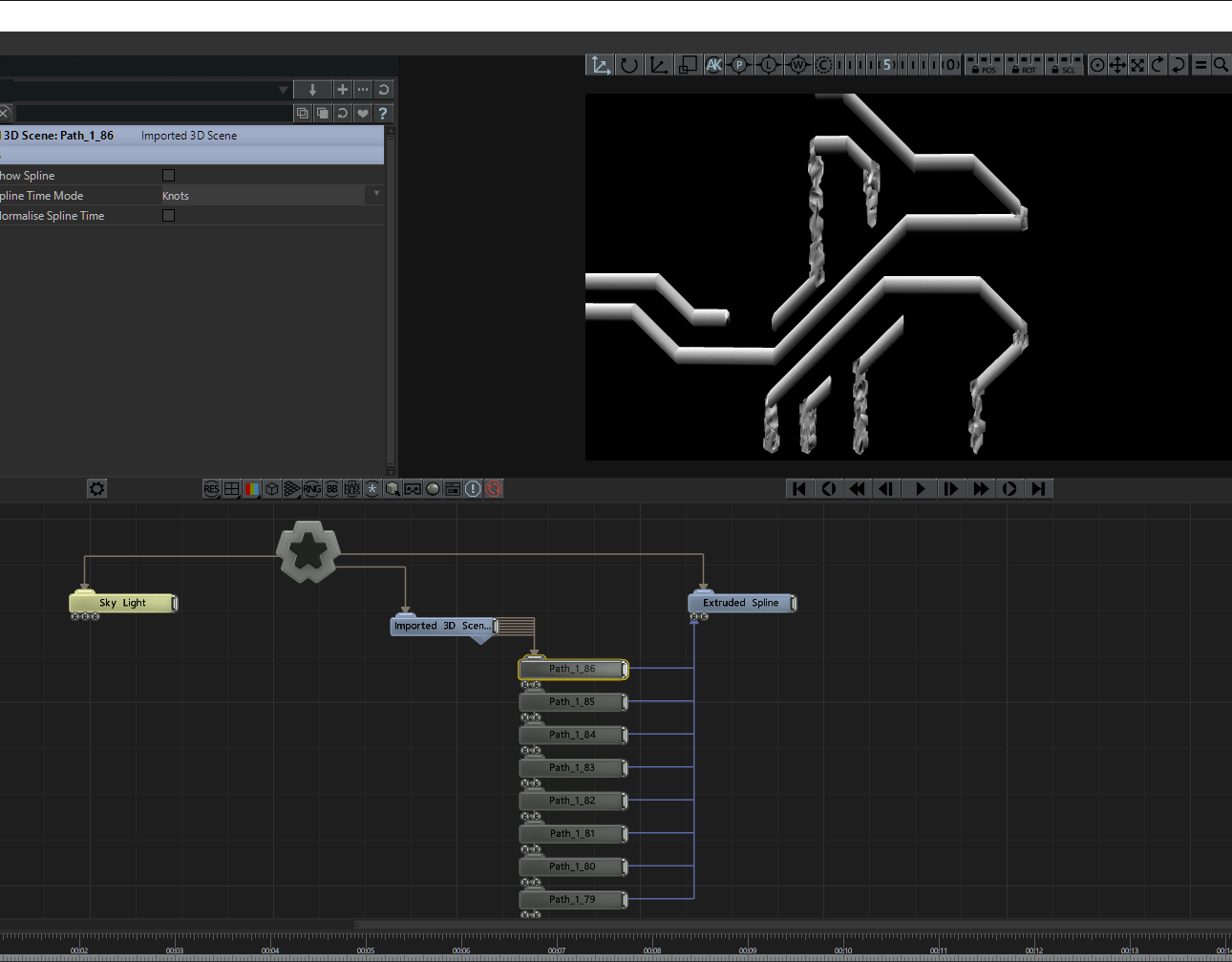The image size is (1232, 962).
Task: Click the properties panel vertical scrollbar
Action: (390, 301)
